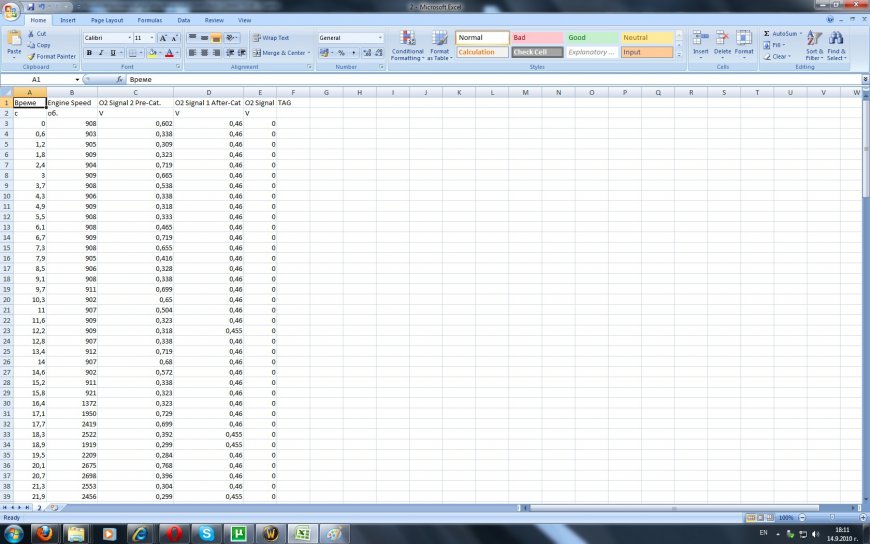Toggle Wrap Text
This screenshot has width=870, height=544.
click(270, 38)
